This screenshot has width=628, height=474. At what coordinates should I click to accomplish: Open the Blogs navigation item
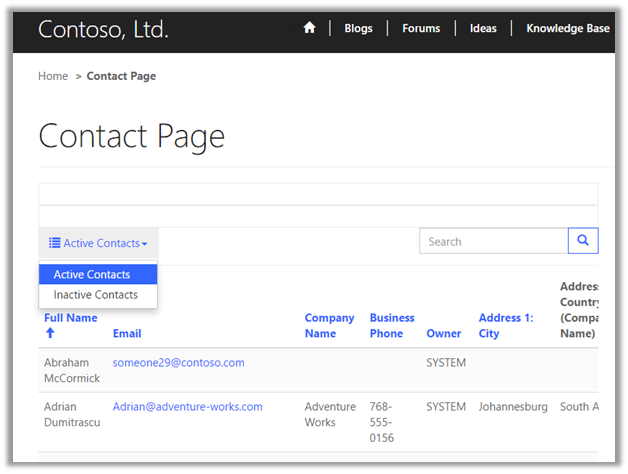pos(358,28)
